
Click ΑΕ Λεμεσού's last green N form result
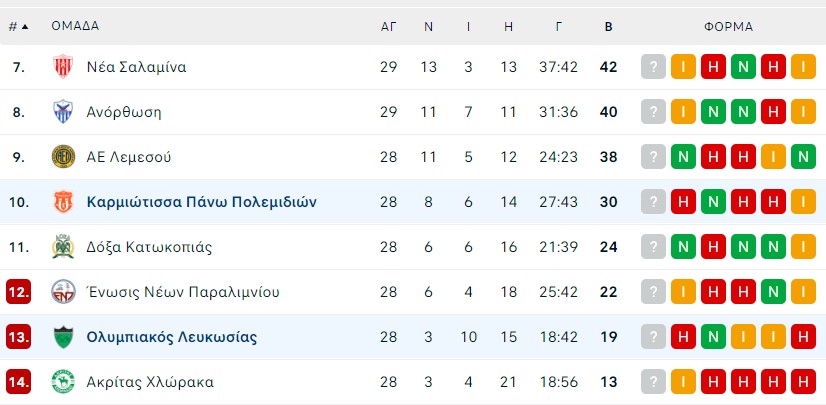coord(803,157)
